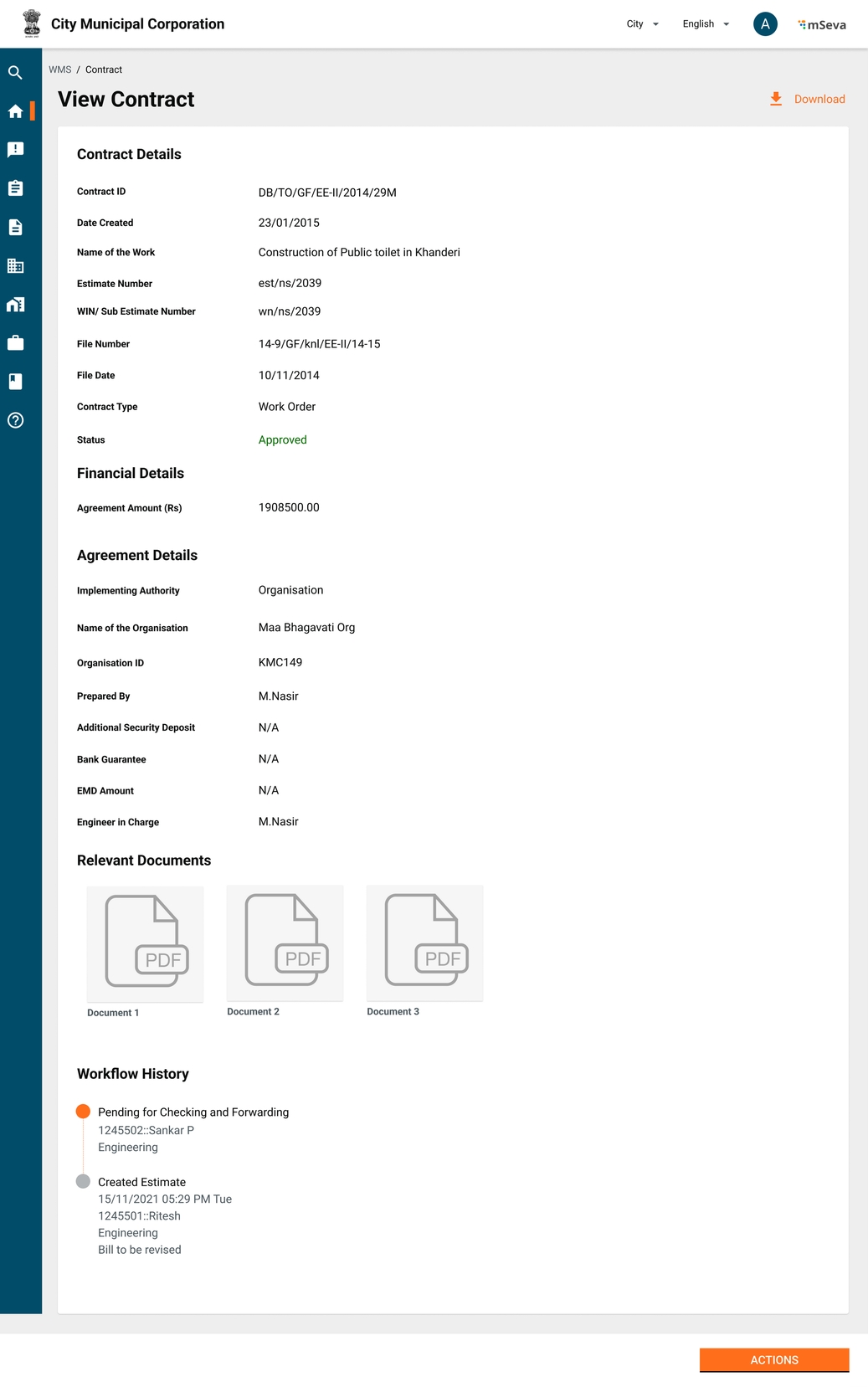Open the help question mark icon
Image resolution: width=868 pixels, height=1387 pixels.
(x=15, y=420)
